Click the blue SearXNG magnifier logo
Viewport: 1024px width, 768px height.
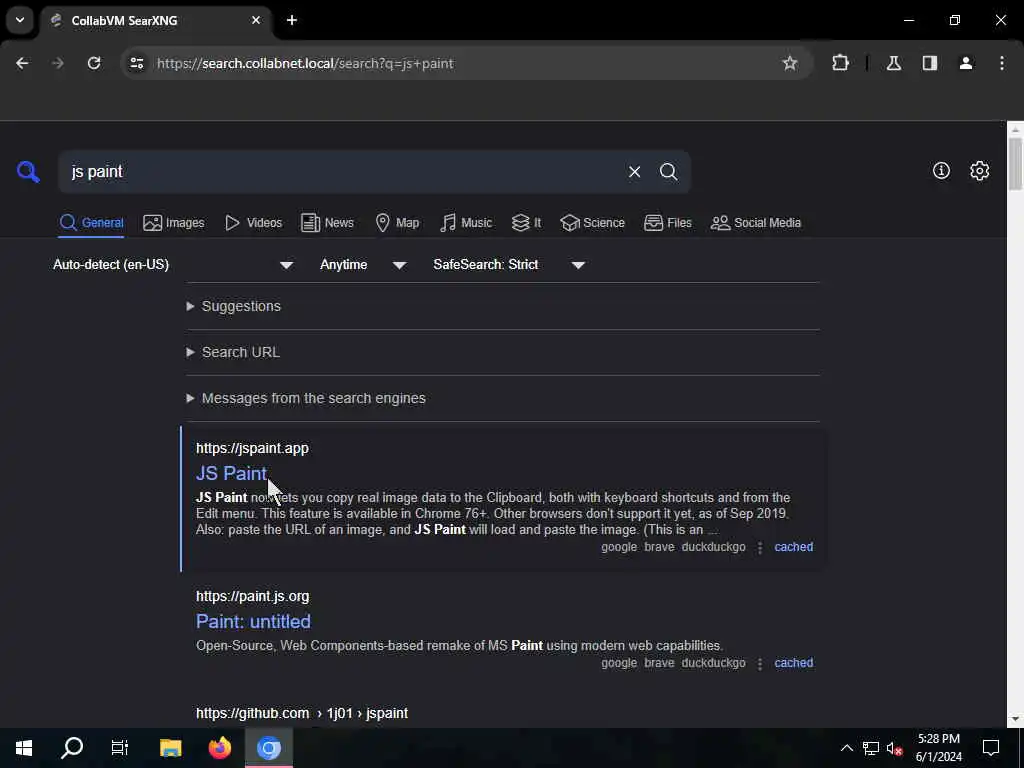click(x=28, y=172)
